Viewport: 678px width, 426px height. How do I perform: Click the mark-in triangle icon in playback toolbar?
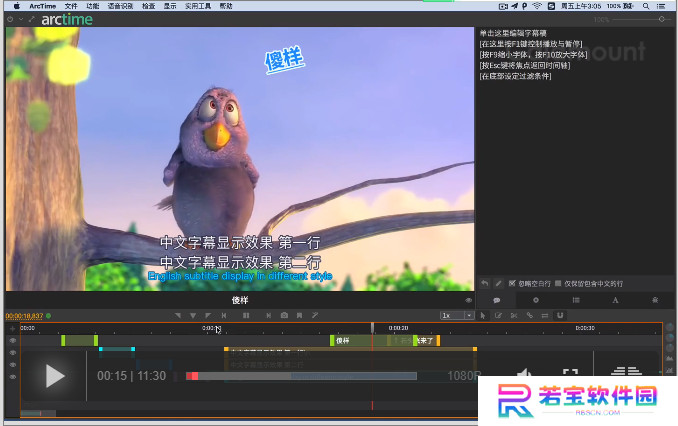(x=178, y=316)
